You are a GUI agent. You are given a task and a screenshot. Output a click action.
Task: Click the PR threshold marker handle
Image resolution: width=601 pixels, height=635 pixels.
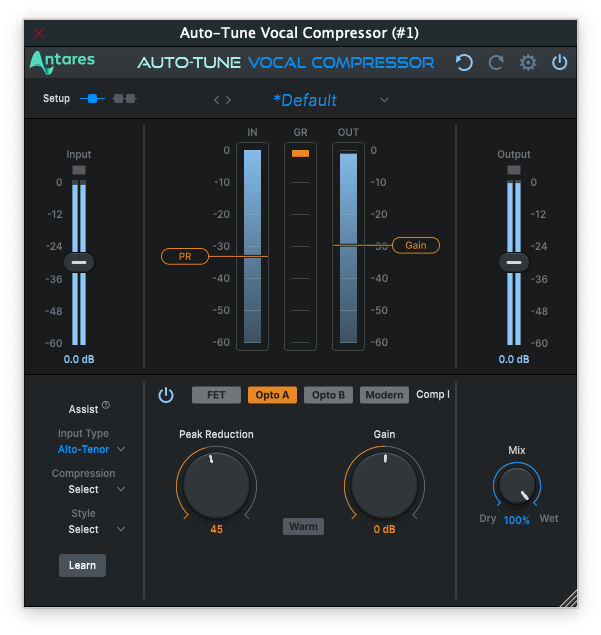[185, 256]
